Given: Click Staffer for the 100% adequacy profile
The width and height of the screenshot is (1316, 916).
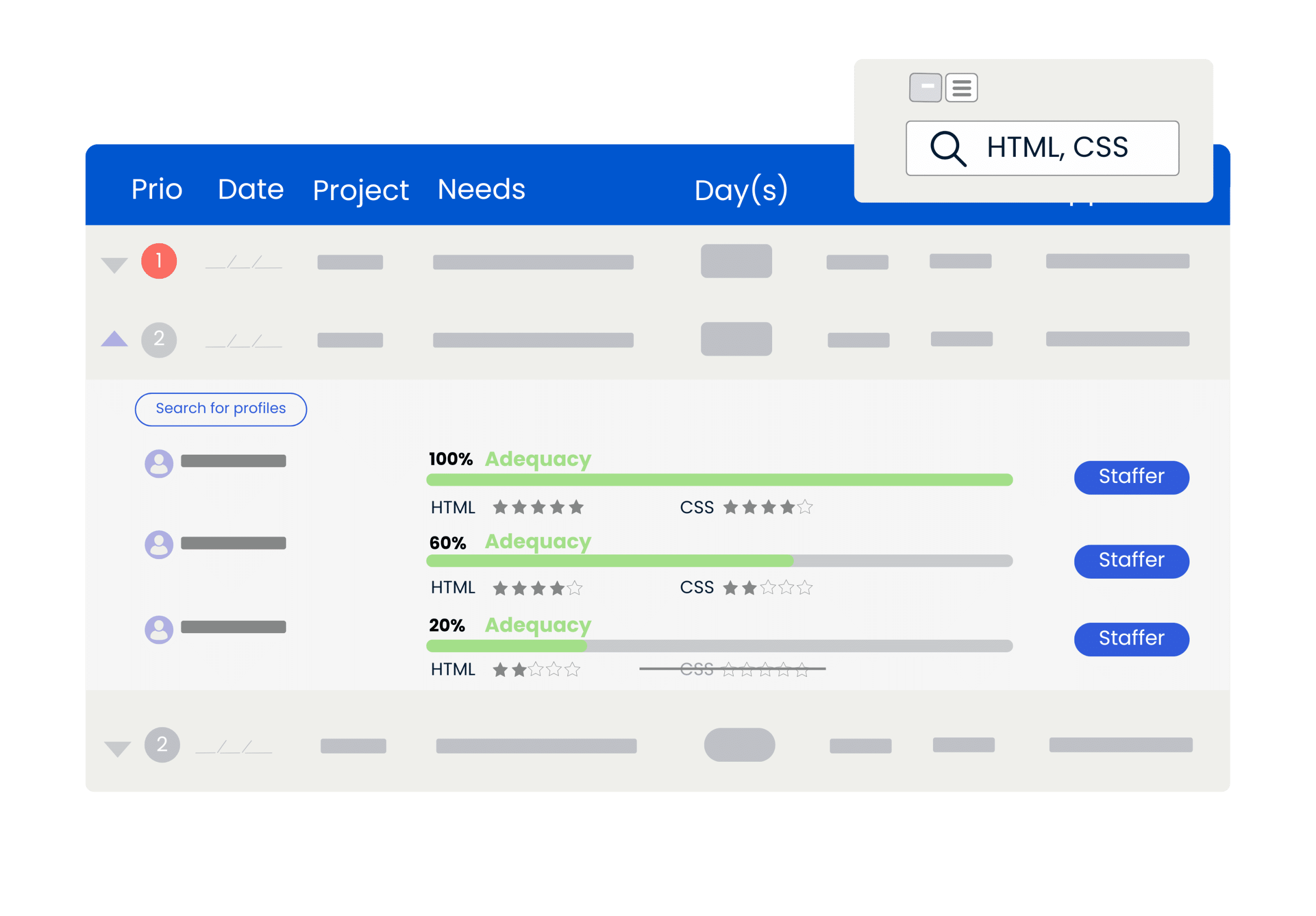Looking at the screenshot, I should click(1131, 477).
